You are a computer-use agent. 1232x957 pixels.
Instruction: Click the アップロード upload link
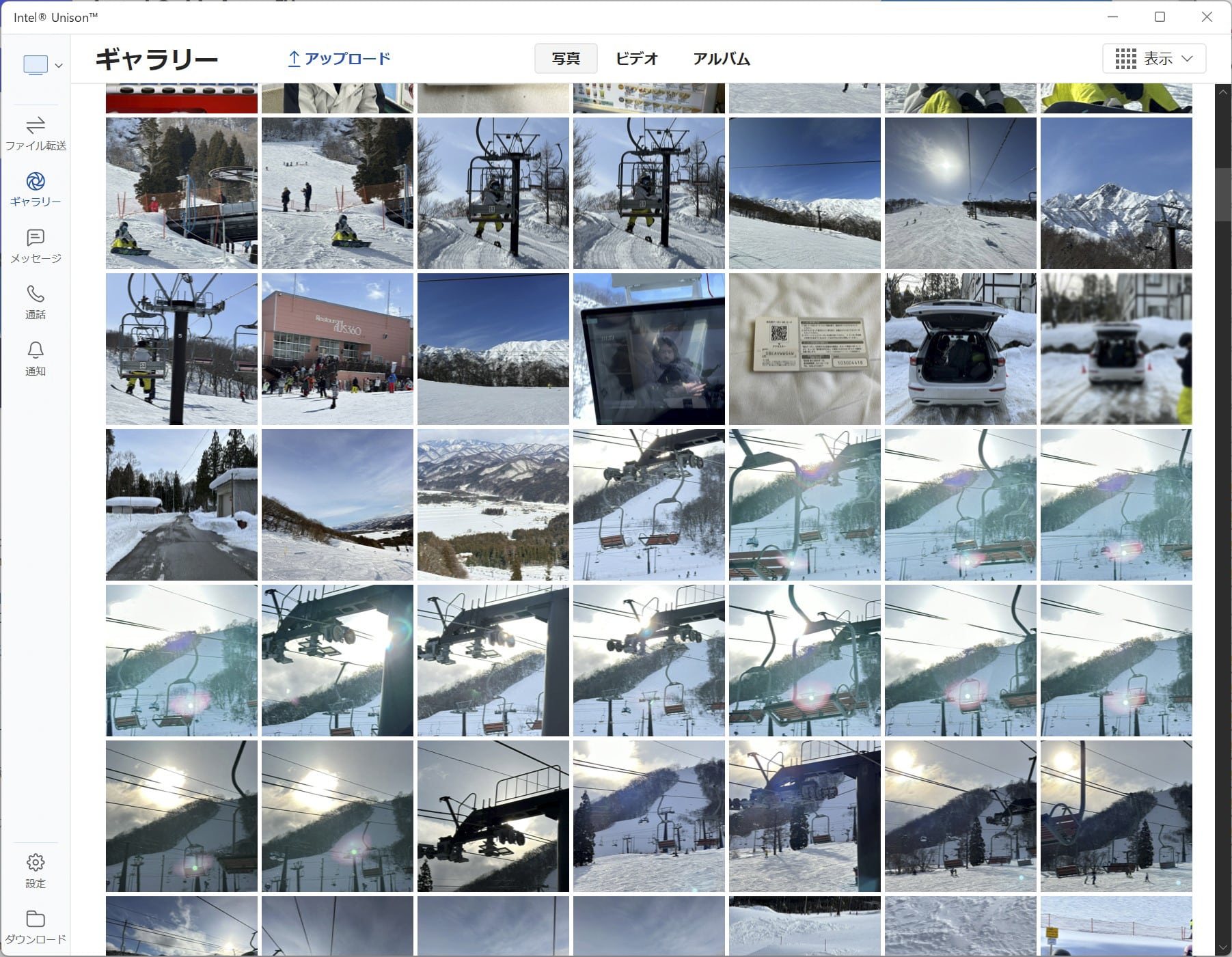tap(340, 59)
